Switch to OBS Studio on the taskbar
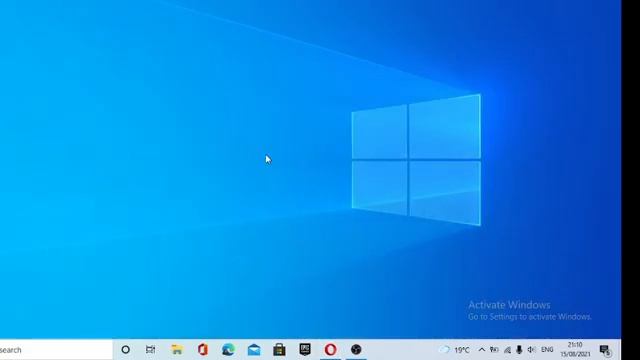The height and width of the screenshot is (360, 640). click(356, 350)
